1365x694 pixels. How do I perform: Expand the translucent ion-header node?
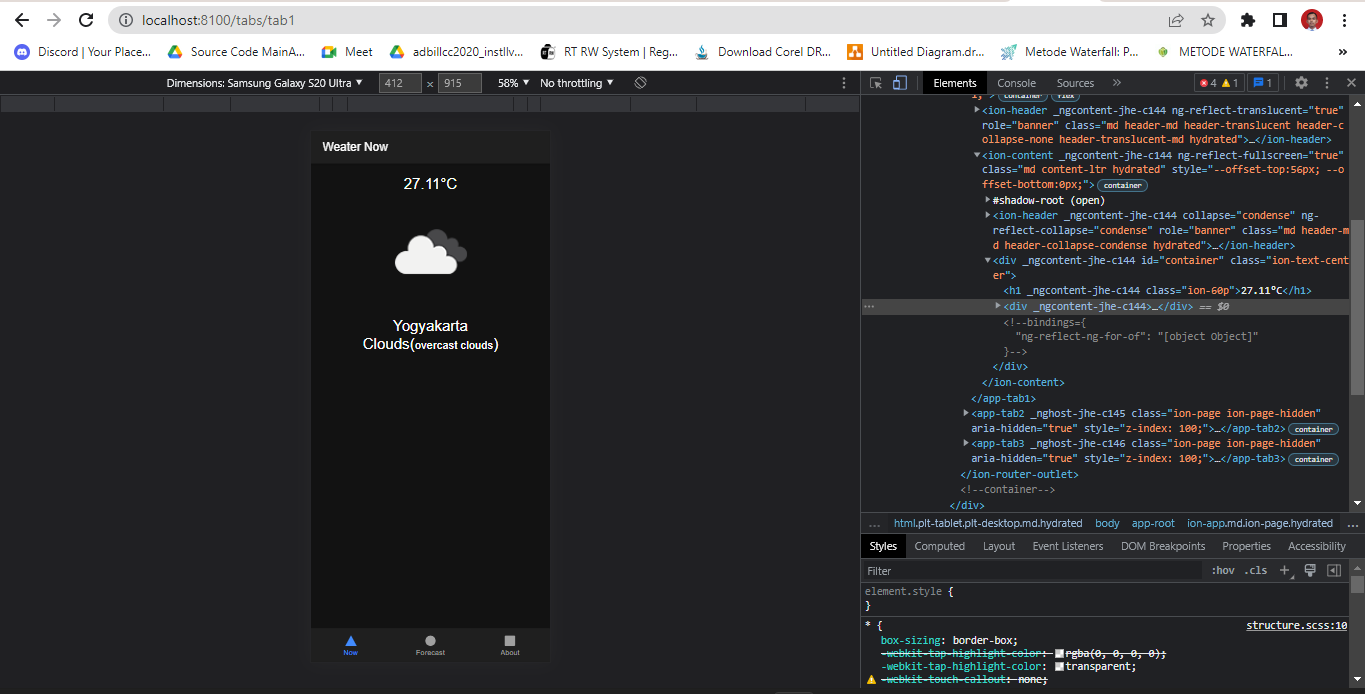(977, 110)
